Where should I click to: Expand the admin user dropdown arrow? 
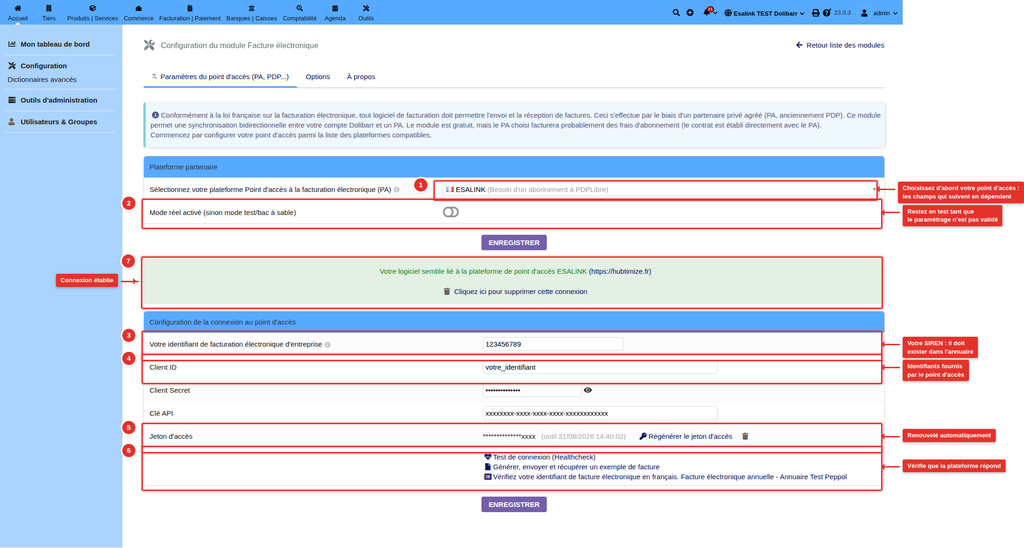click(895, 13)
